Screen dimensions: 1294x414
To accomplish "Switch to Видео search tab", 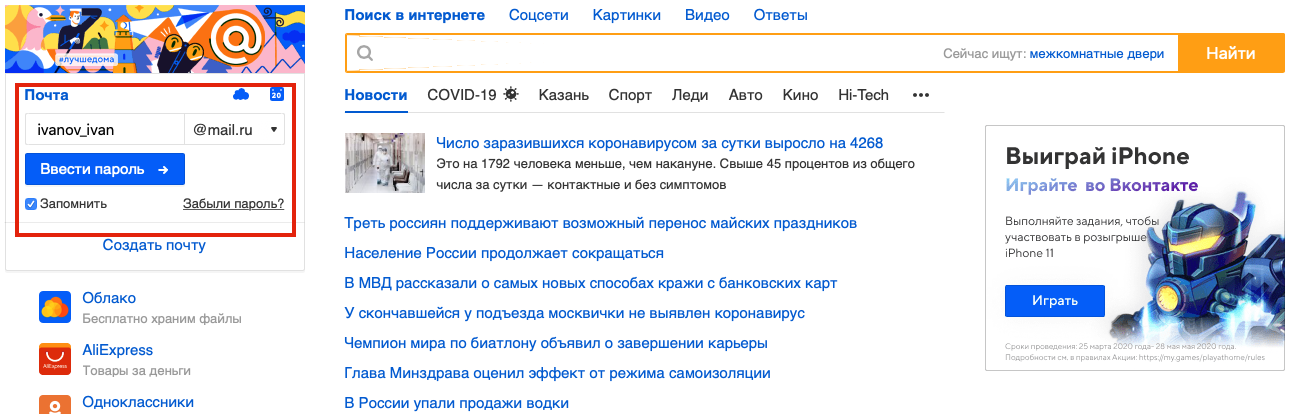I will coord(707,15).
